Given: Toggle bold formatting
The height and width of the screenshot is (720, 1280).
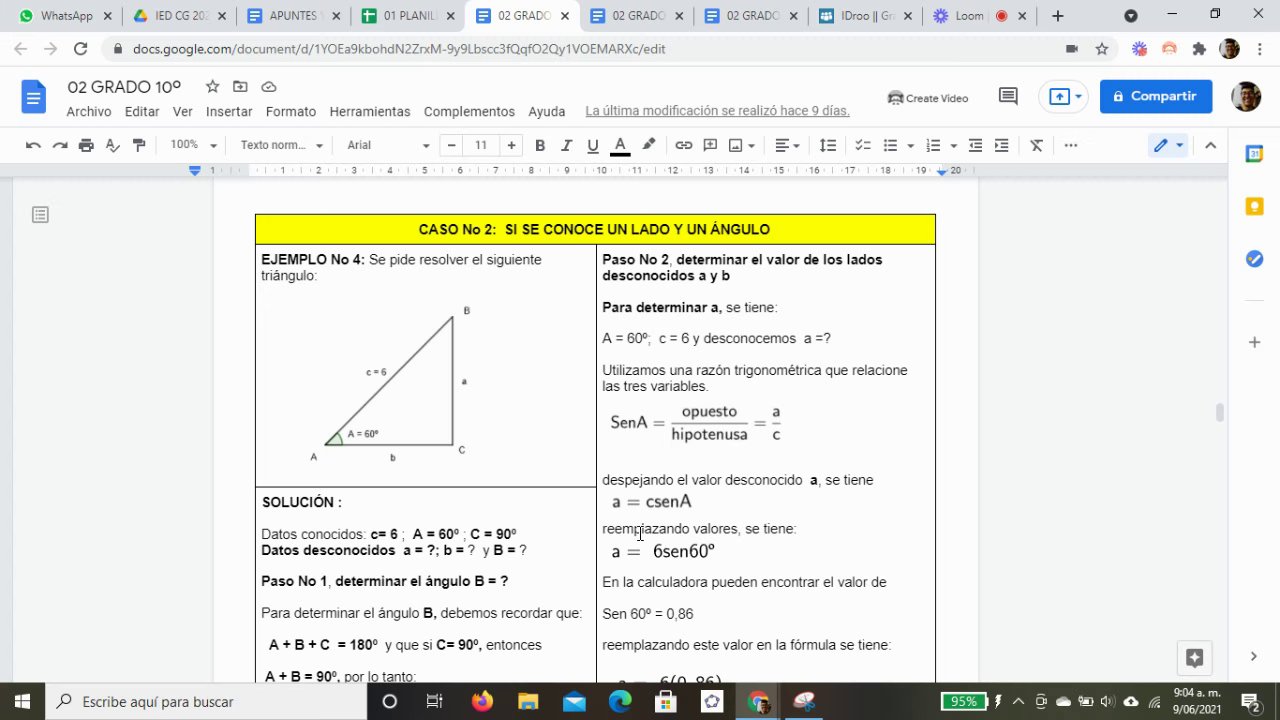Looking at the screenshot, I should (540, 145).
